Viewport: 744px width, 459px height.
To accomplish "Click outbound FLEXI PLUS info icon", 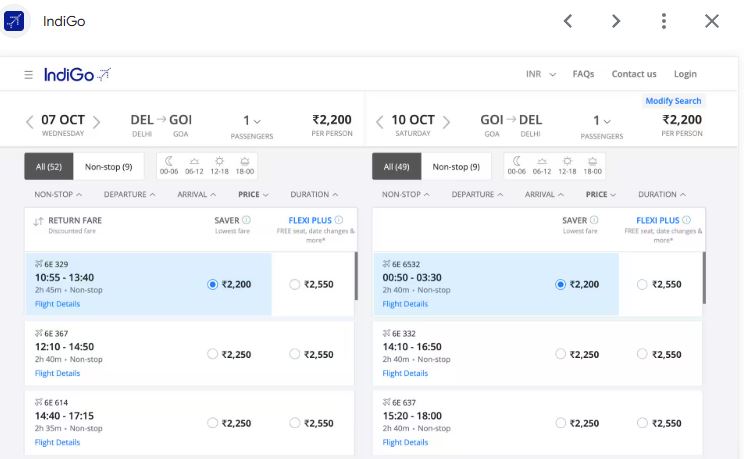I will click(x=338, y=220).
